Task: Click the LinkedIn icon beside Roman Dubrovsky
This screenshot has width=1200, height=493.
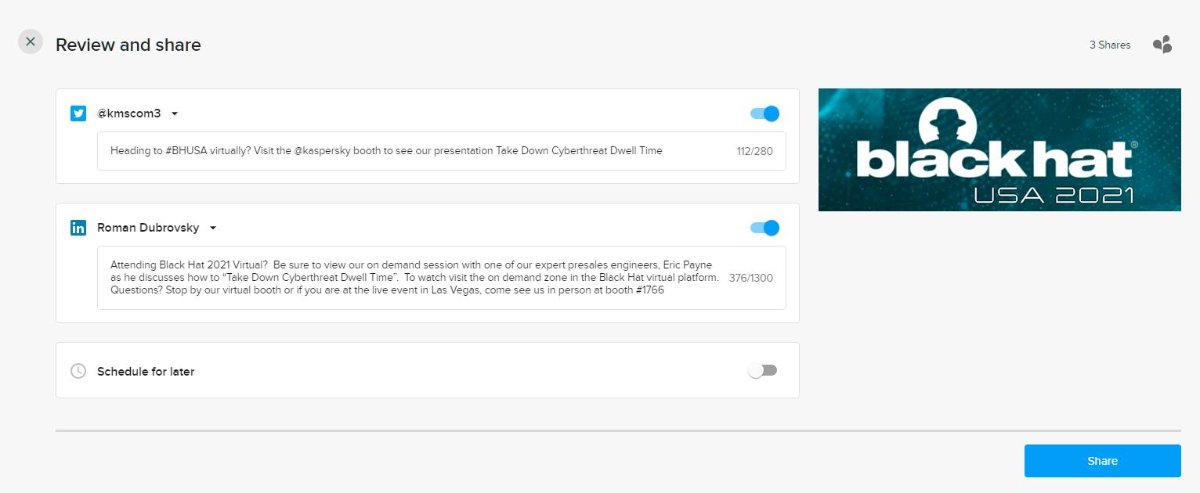Action: (78, 227)
